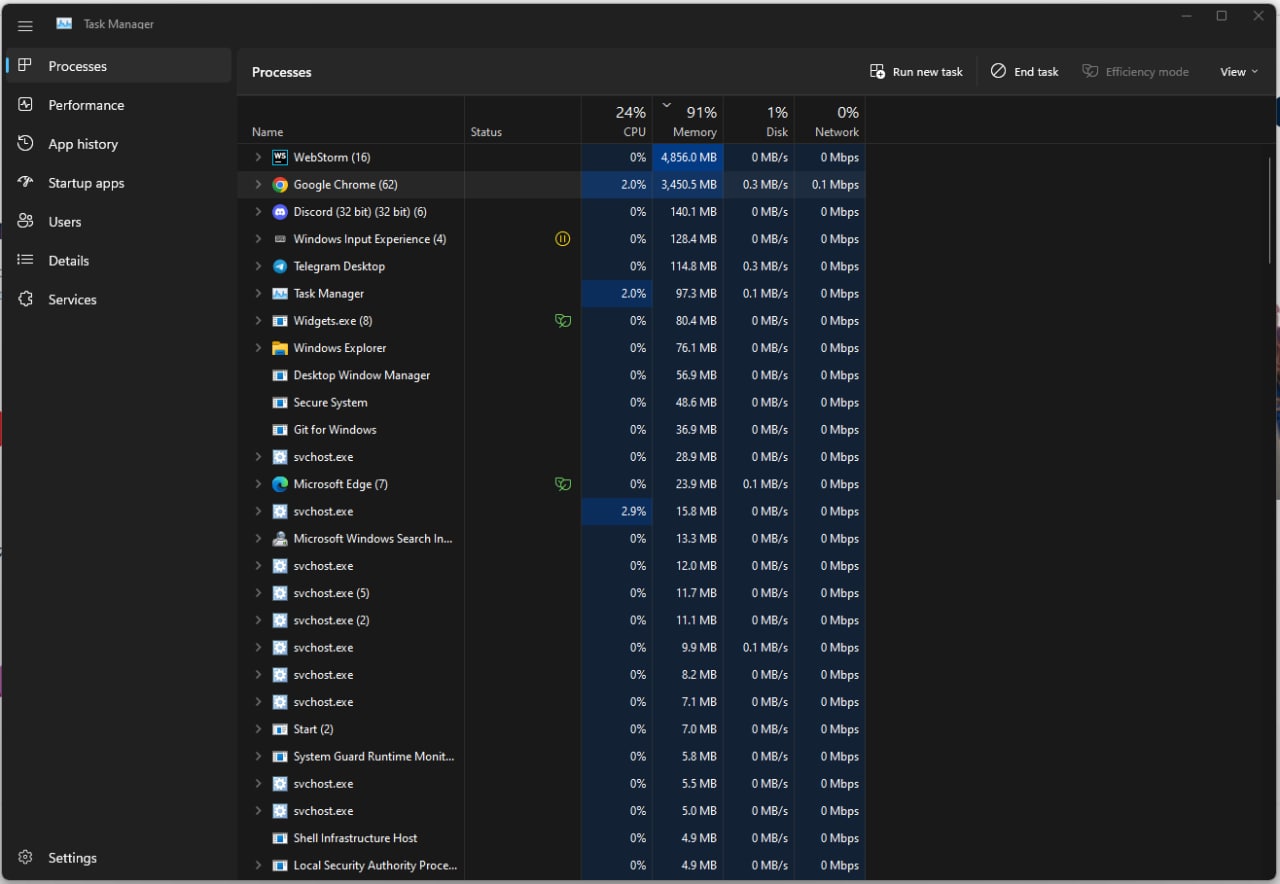The image size is (1280, 884).
Task: Select Telegram Desktop's 114.8 MB memory value
Action: pos(688,266)
